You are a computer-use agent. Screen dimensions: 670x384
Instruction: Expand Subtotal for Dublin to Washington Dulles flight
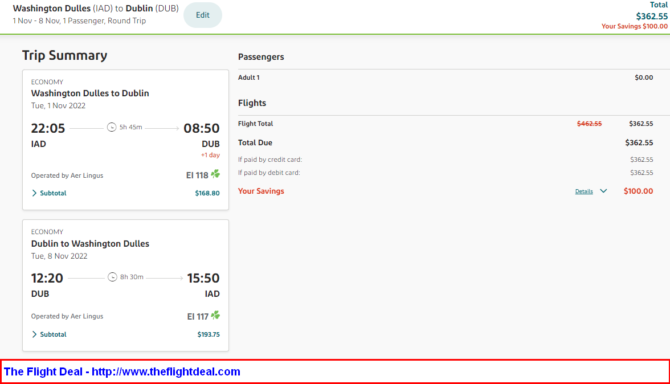[x=49, y=334]
